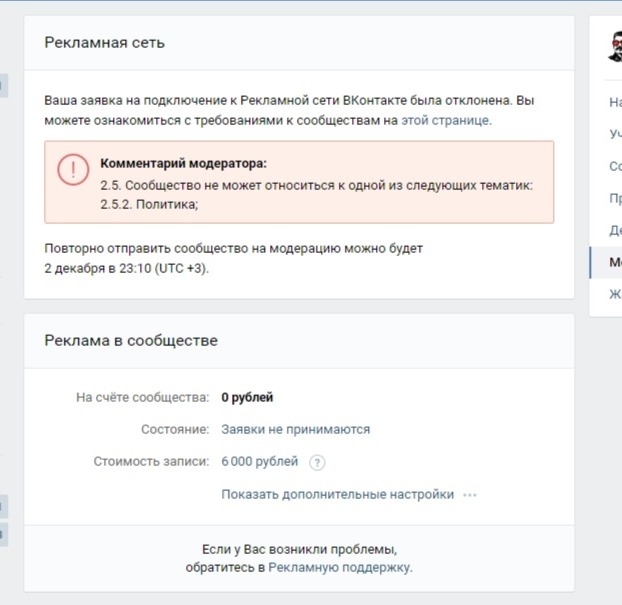Viewport: 622px width, 605px height.
Task: Click the red exclamation warning icon
Action: coord(73,169)
